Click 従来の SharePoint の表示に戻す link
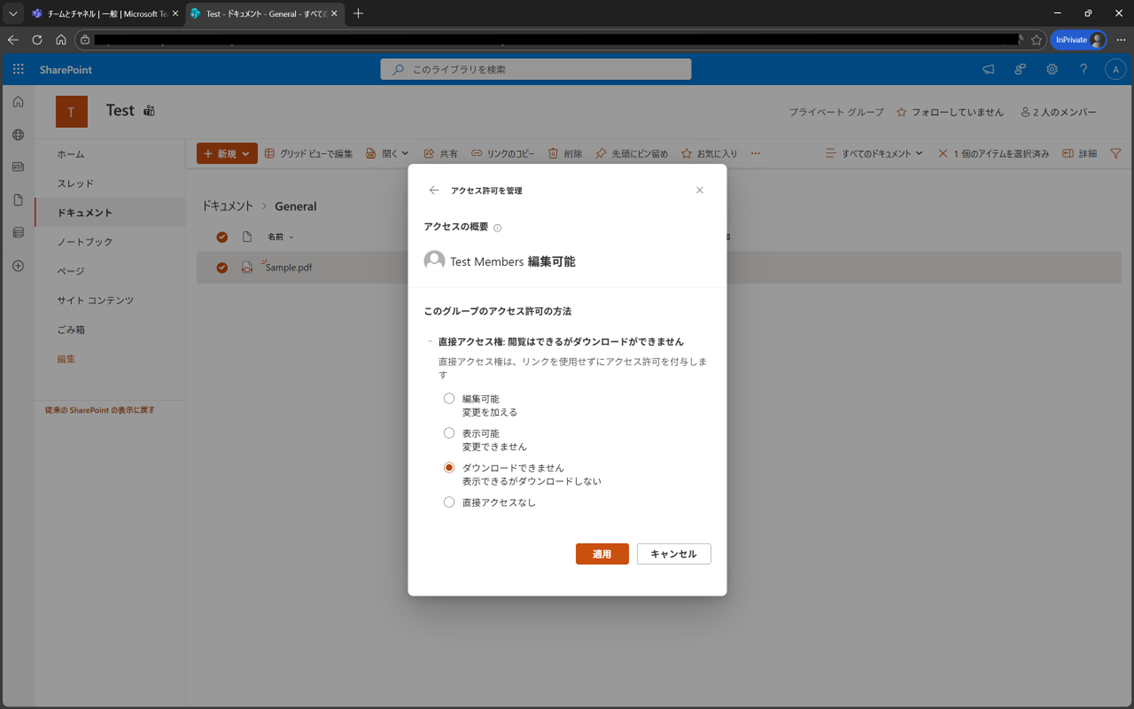 pyautogui.click(x=100, y=410)
